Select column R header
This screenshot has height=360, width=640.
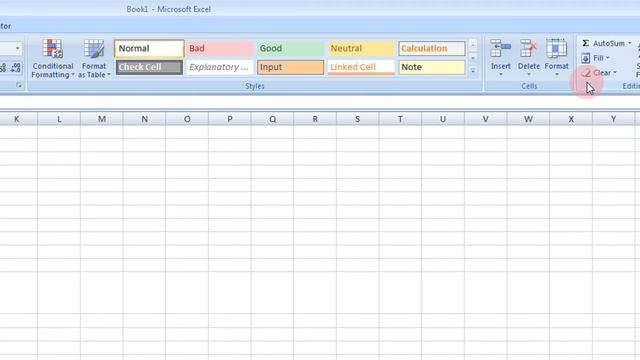(315, 119)
